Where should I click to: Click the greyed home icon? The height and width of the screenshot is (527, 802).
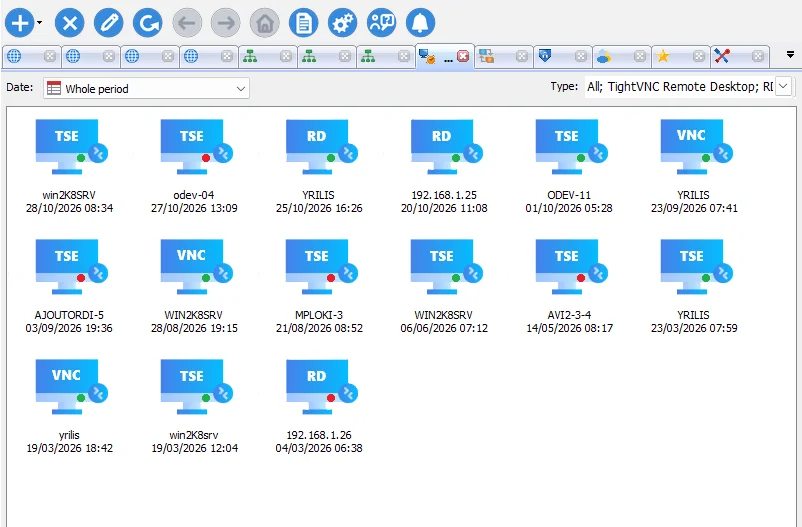264,23
